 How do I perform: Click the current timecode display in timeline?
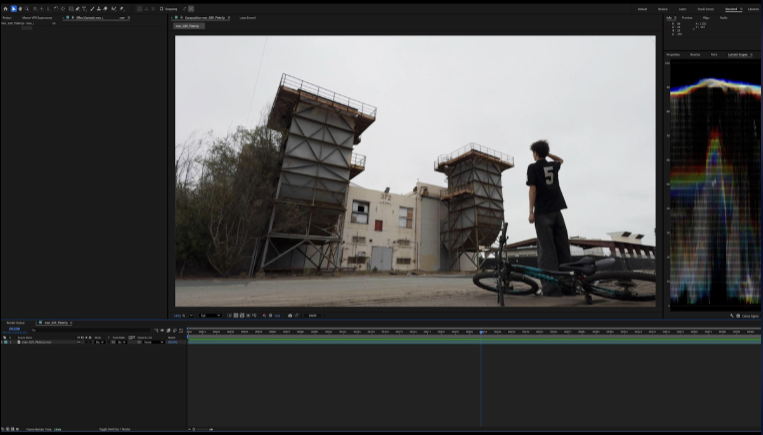pos(14,329)
